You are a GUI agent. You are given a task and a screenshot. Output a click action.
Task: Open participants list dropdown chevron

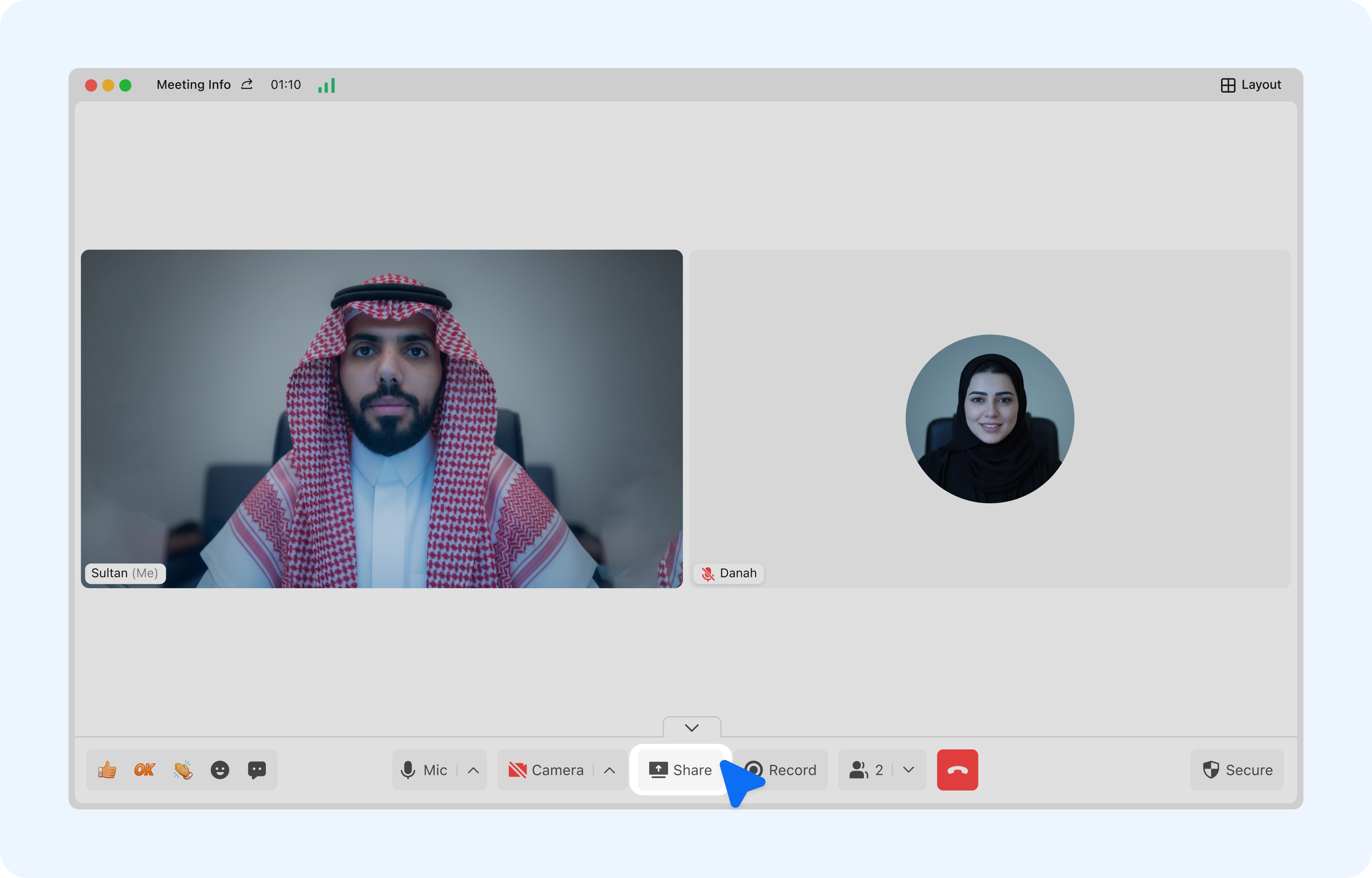[x=909, y=770]
